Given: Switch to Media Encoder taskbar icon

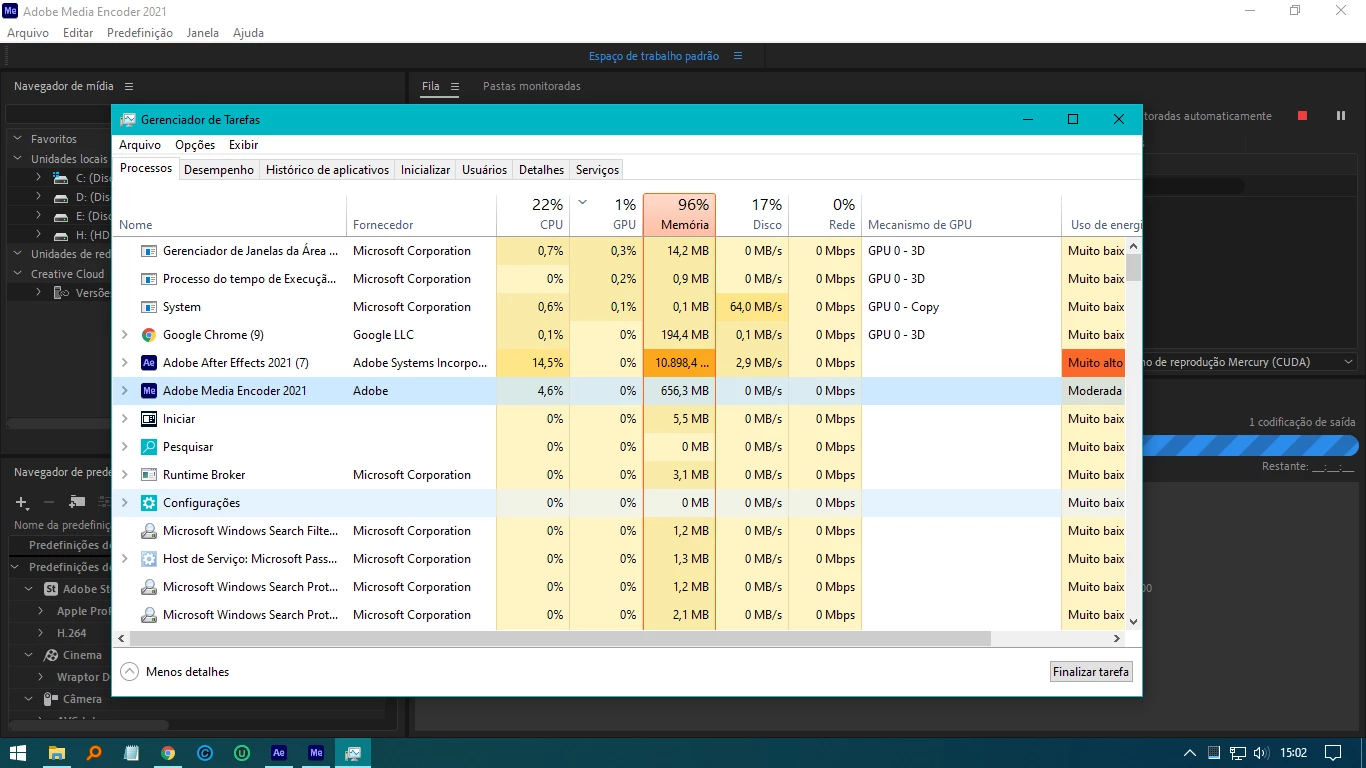Looking at the screenshot, I should (316, 752).
